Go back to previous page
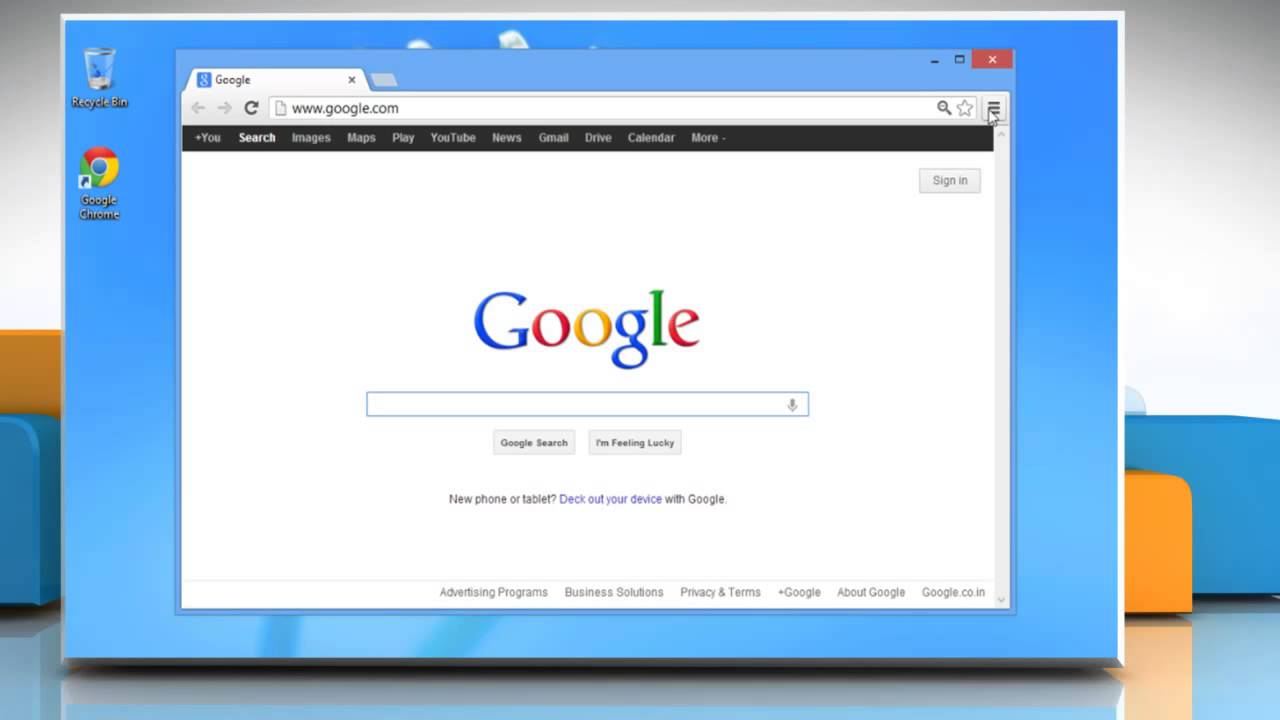 click(x=198, y=108)
